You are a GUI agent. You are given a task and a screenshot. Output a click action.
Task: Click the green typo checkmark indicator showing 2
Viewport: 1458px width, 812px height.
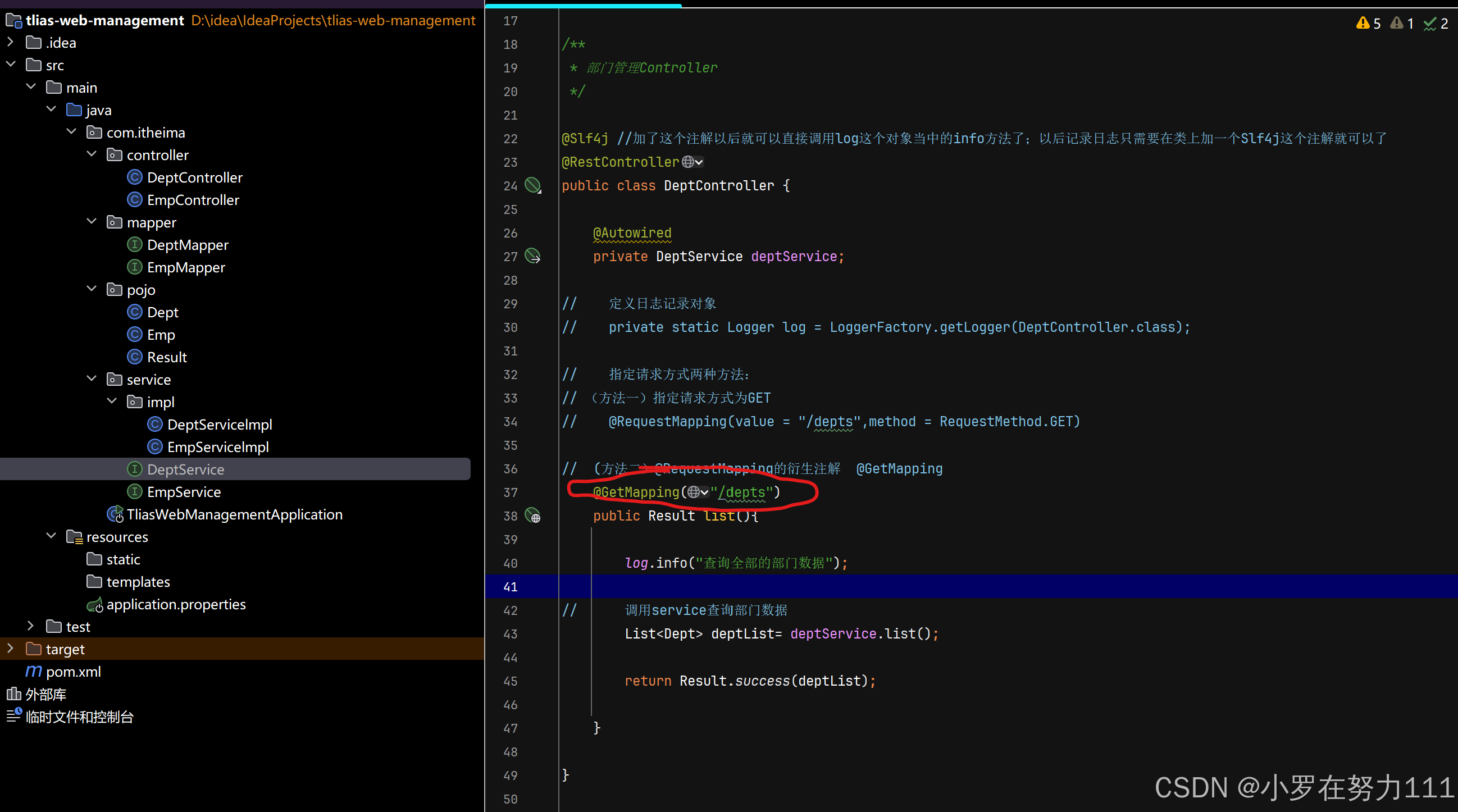point(1436,23)
